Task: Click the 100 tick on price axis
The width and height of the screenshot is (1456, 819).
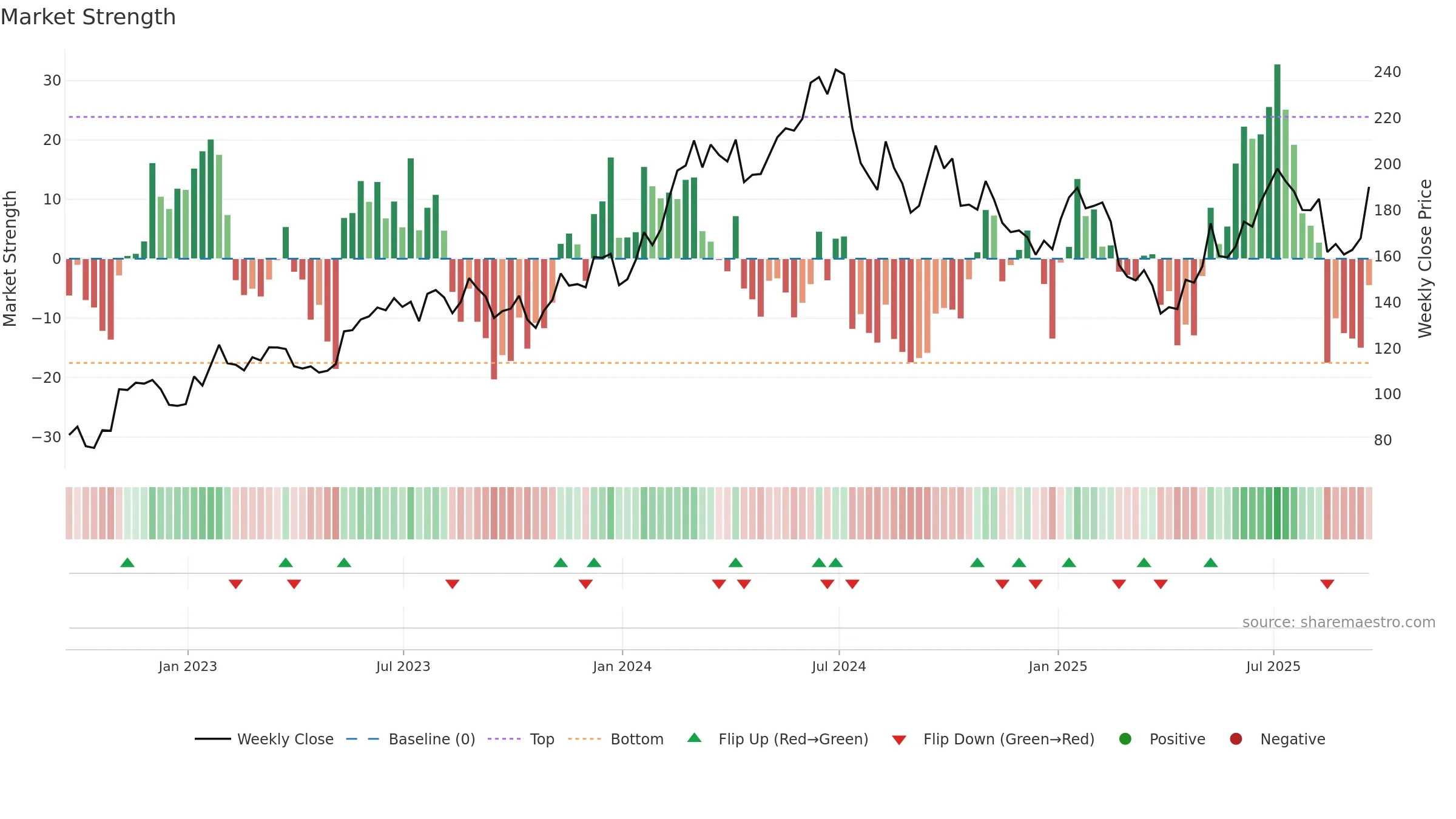Action: tap(1387, 394)
